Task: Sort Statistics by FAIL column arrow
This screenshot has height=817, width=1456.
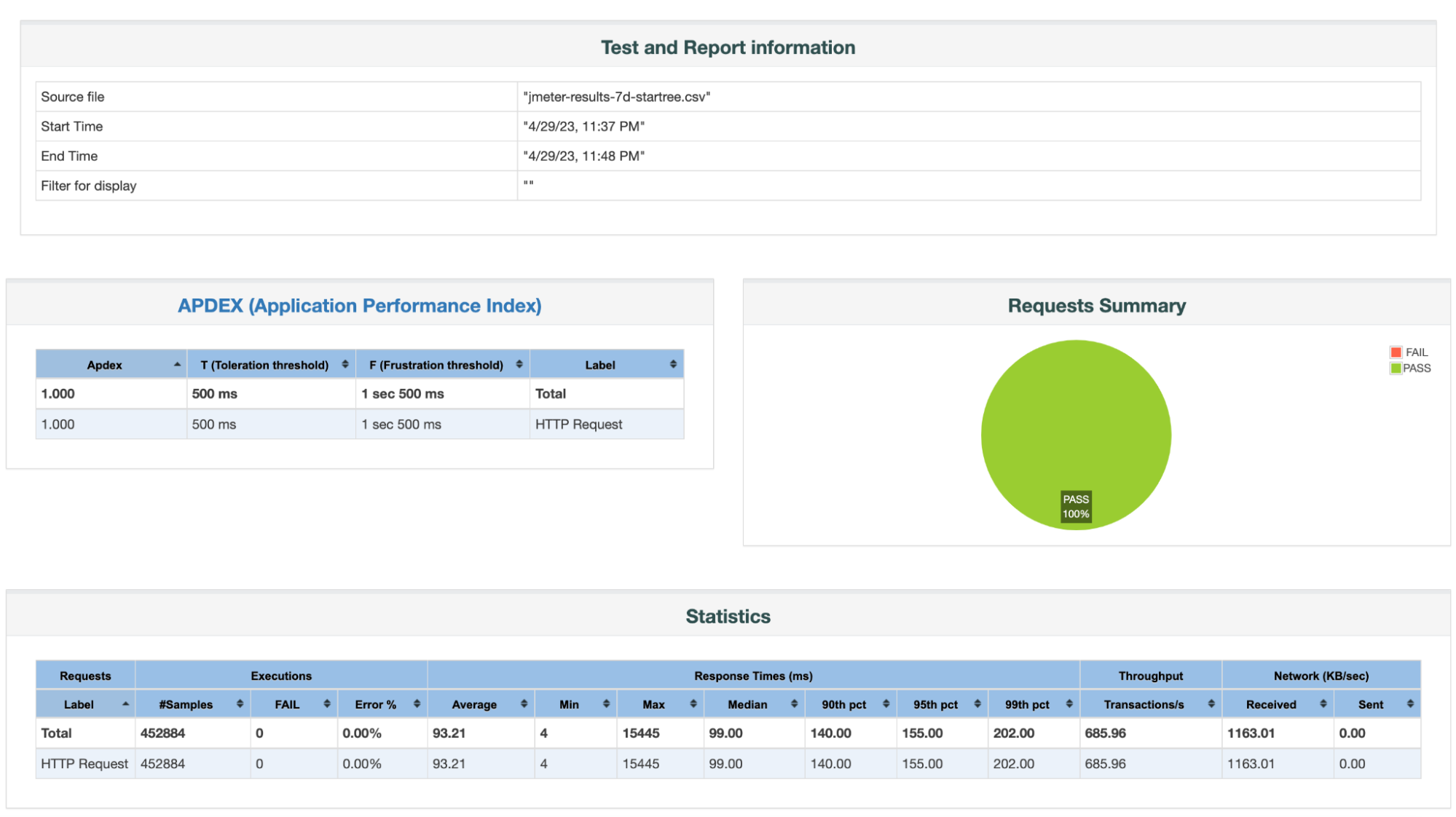Action: coord(327,704)
